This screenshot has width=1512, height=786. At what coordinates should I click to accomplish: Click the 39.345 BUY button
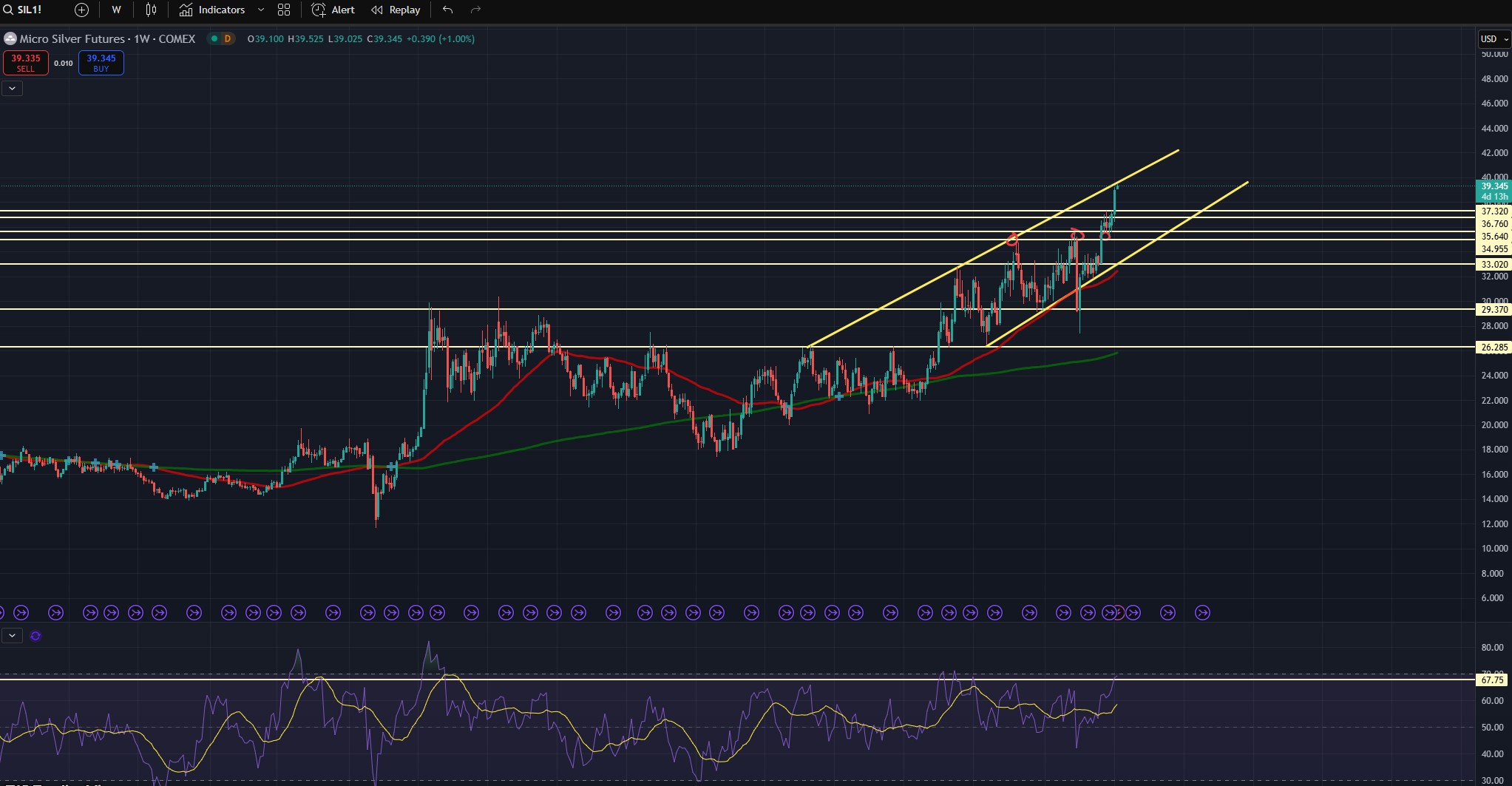pos(101,63)
